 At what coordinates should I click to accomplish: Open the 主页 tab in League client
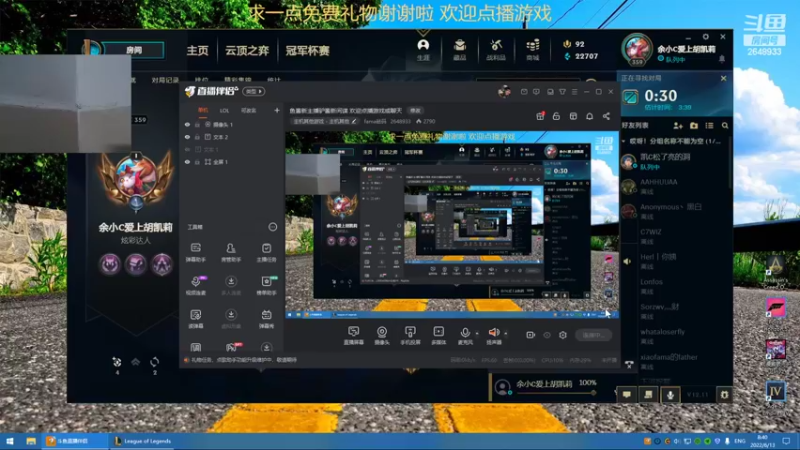tap(197, 51)
